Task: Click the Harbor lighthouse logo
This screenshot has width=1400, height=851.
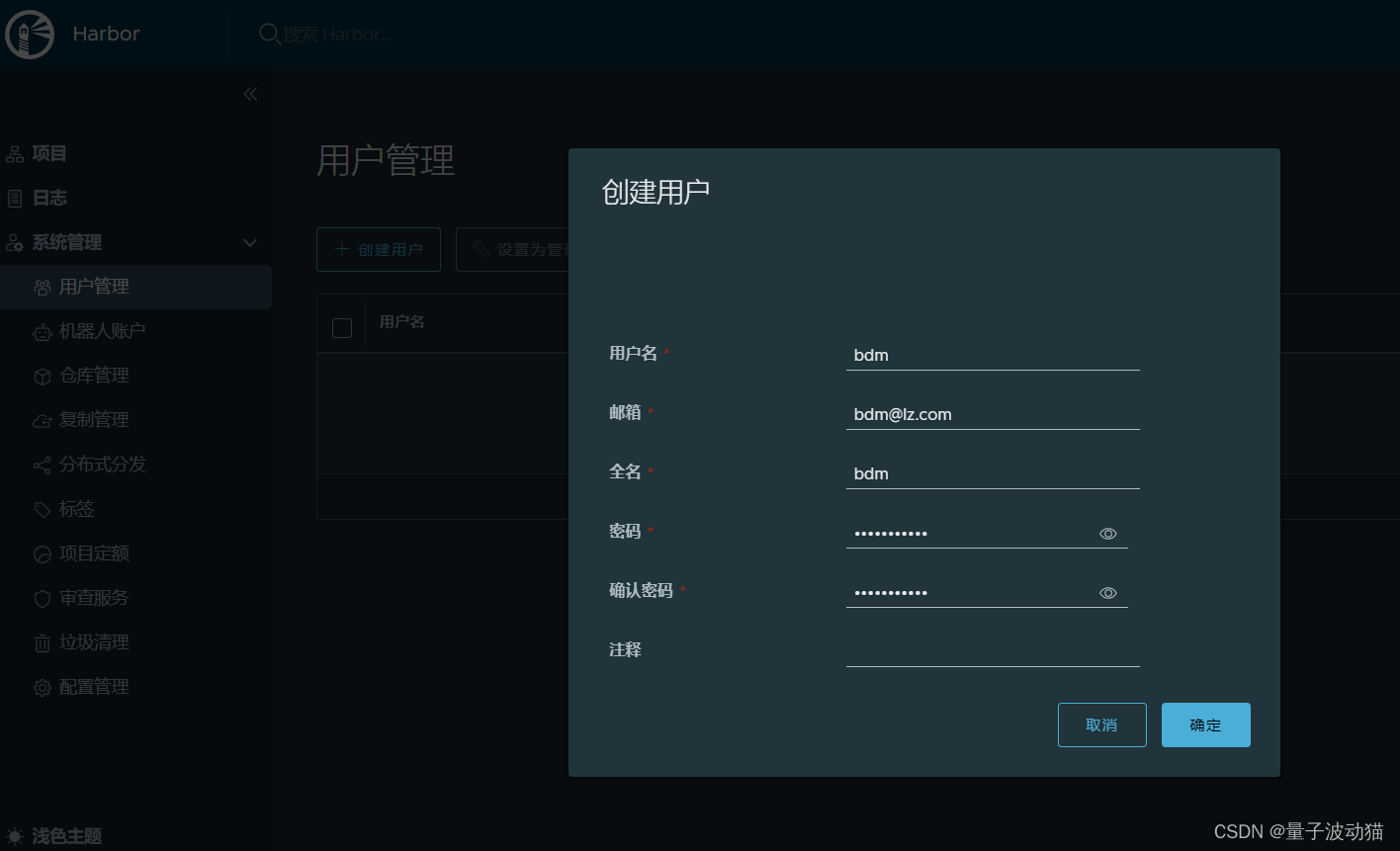Action: click(x=30, y=35)
